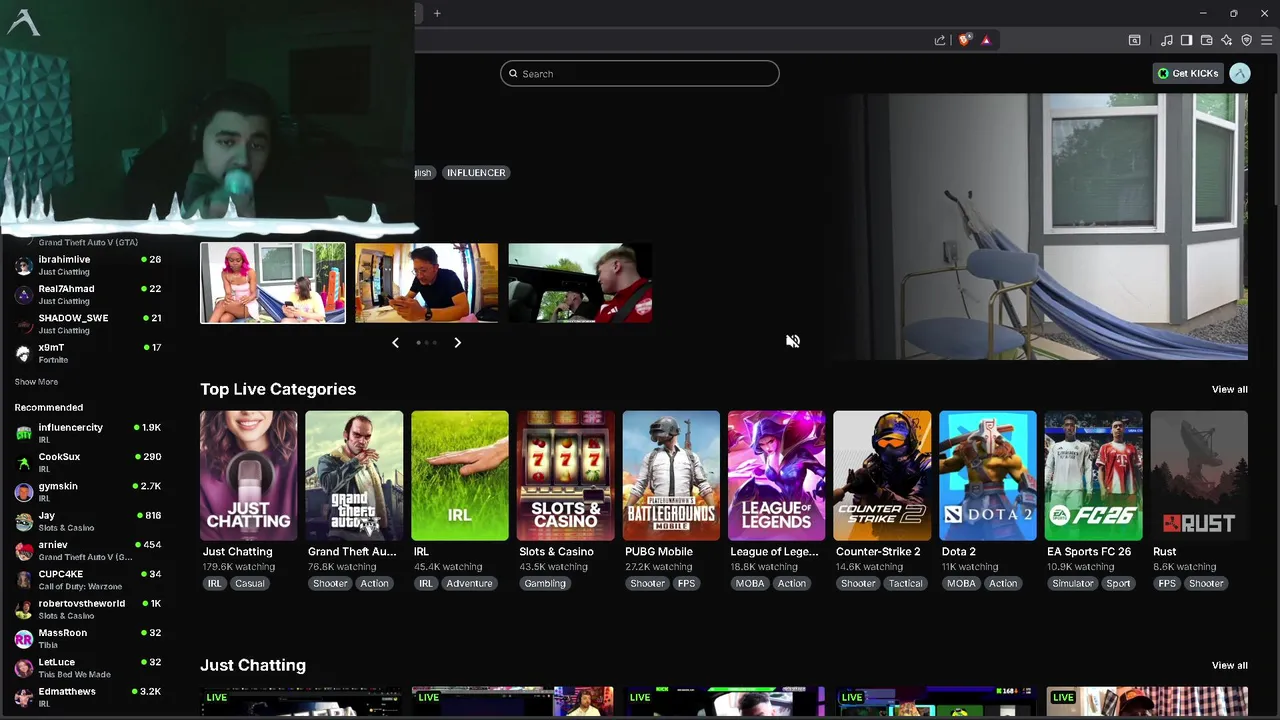This screenshot has width=1280, height=720.
Task: Open Real7Ahmad channel avatar
Action: 24,294
